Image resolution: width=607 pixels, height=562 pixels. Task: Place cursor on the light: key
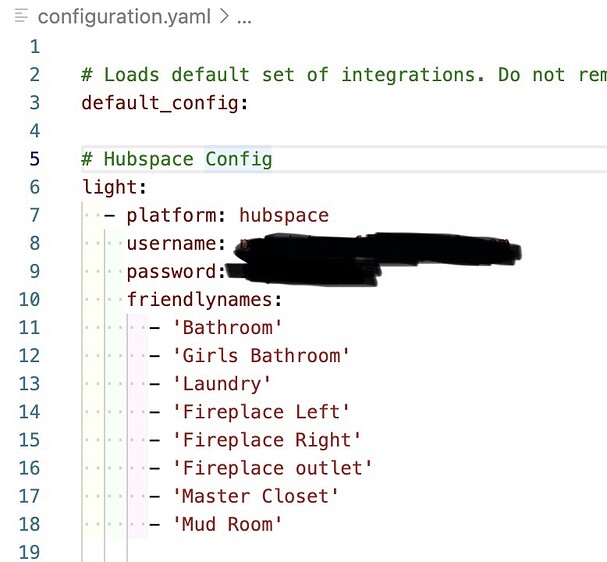[114, 187]
